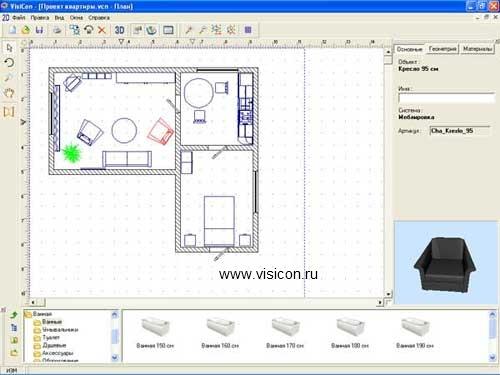Open the Окна menu

click(76, 17)
